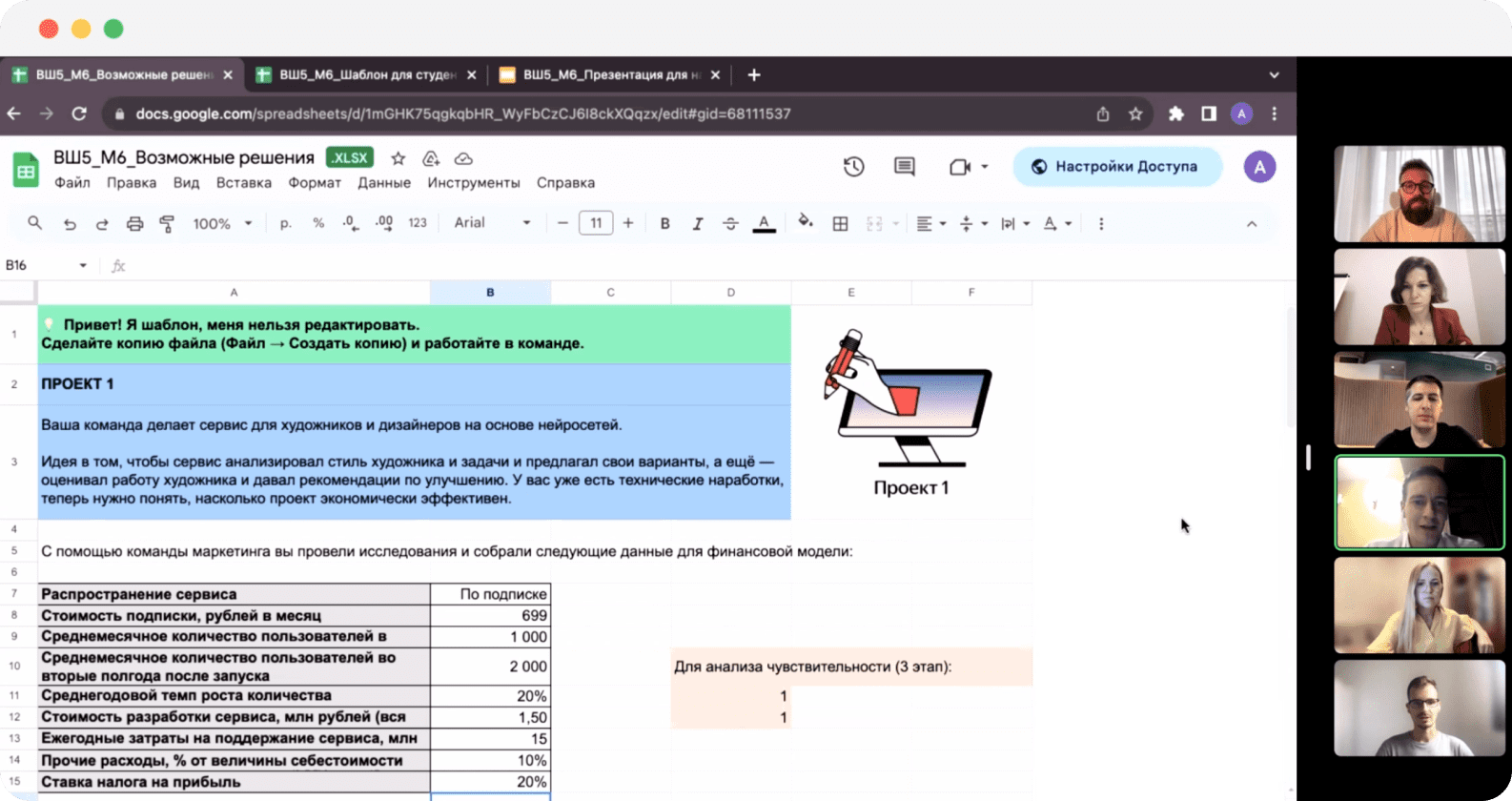Open the comments icon
This screenshot has height=801, width=1512.
coord(904,167)
